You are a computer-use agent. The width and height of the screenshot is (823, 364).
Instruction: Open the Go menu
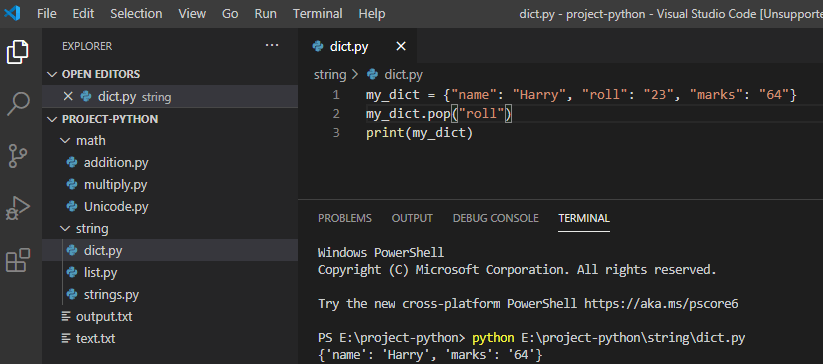230,14
